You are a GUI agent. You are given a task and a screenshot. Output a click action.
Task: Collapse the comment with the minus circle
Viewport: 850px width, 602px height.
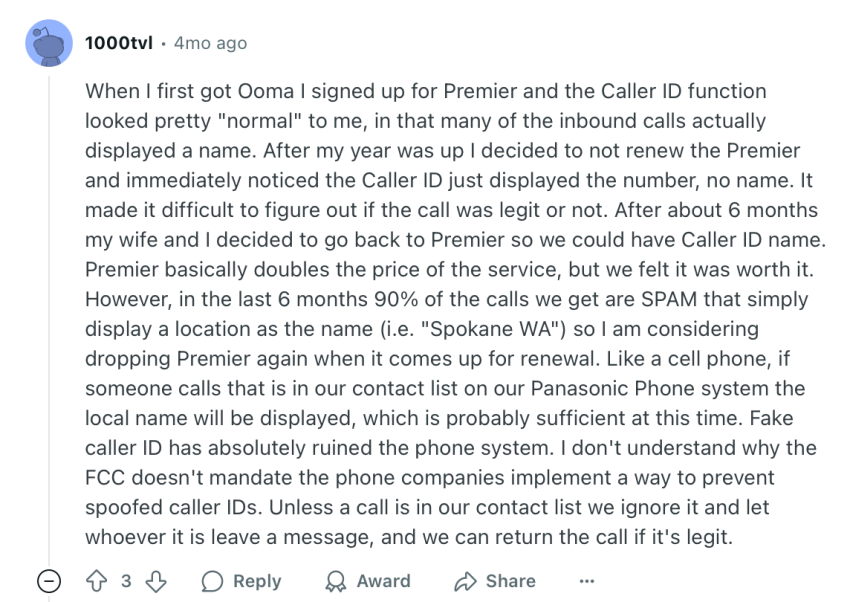[48, 581]
